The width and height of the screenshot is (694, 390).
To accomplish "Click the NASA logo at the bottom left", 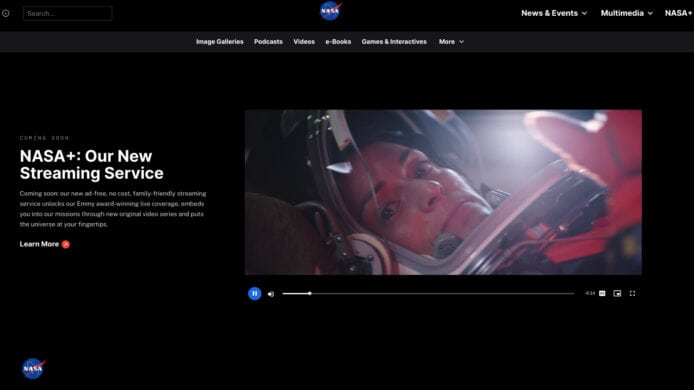I will 34,368.
